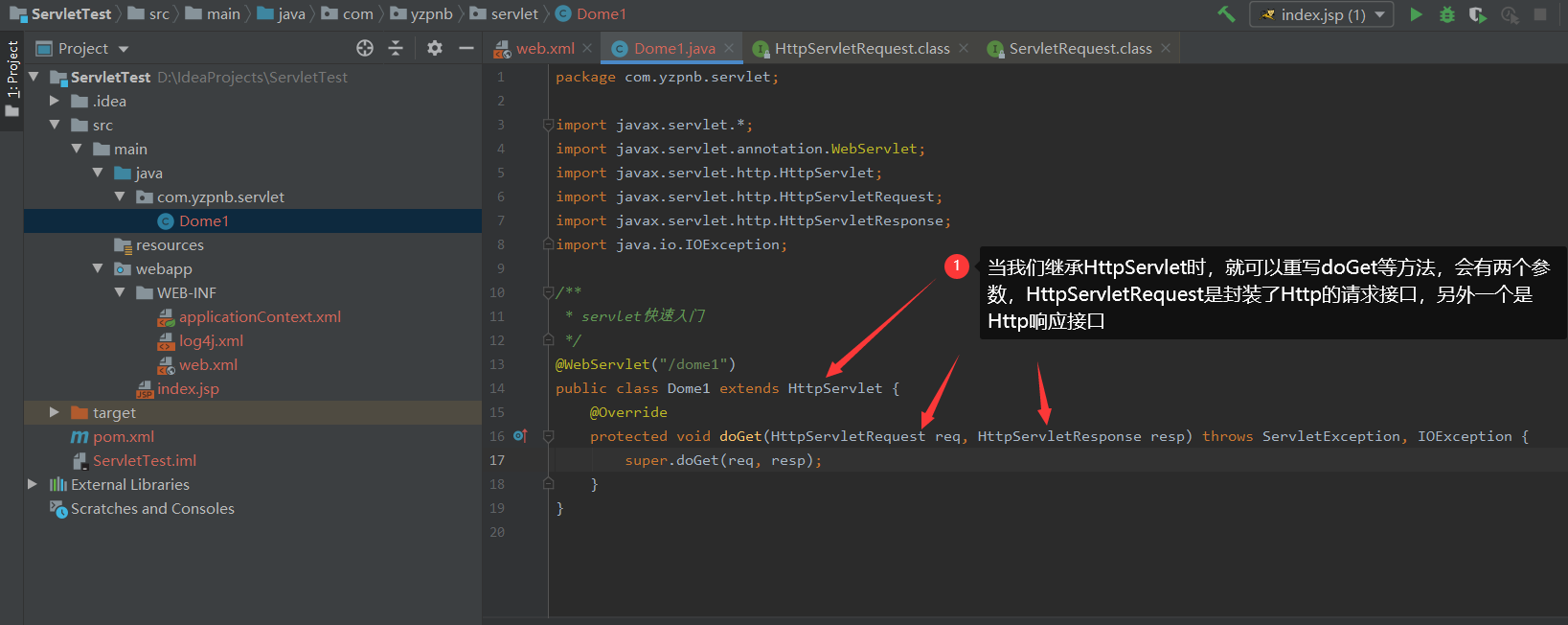Expand the target folder
The width and height of the screenshot is (1568, 625).
click(x=55, y=412)
